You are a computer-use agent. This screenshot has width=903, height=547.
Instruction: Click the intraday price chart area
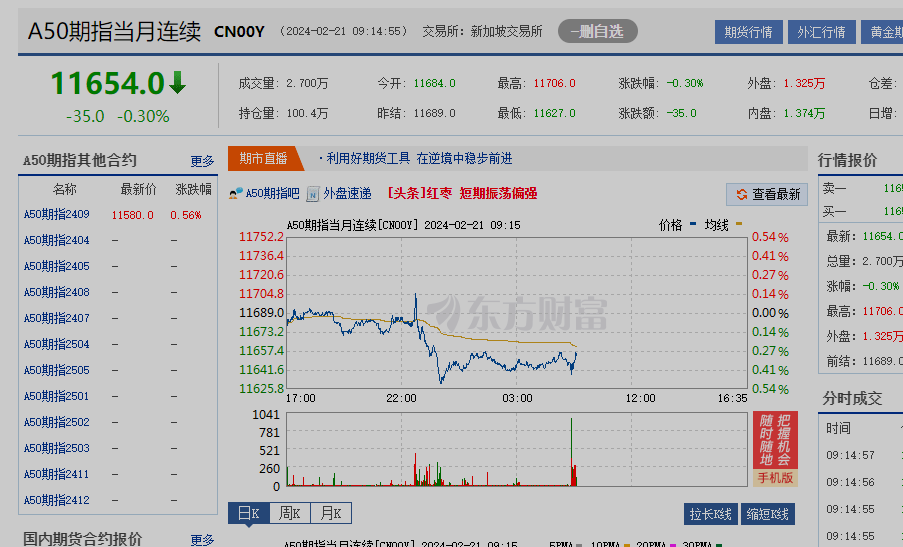point(517,313)
